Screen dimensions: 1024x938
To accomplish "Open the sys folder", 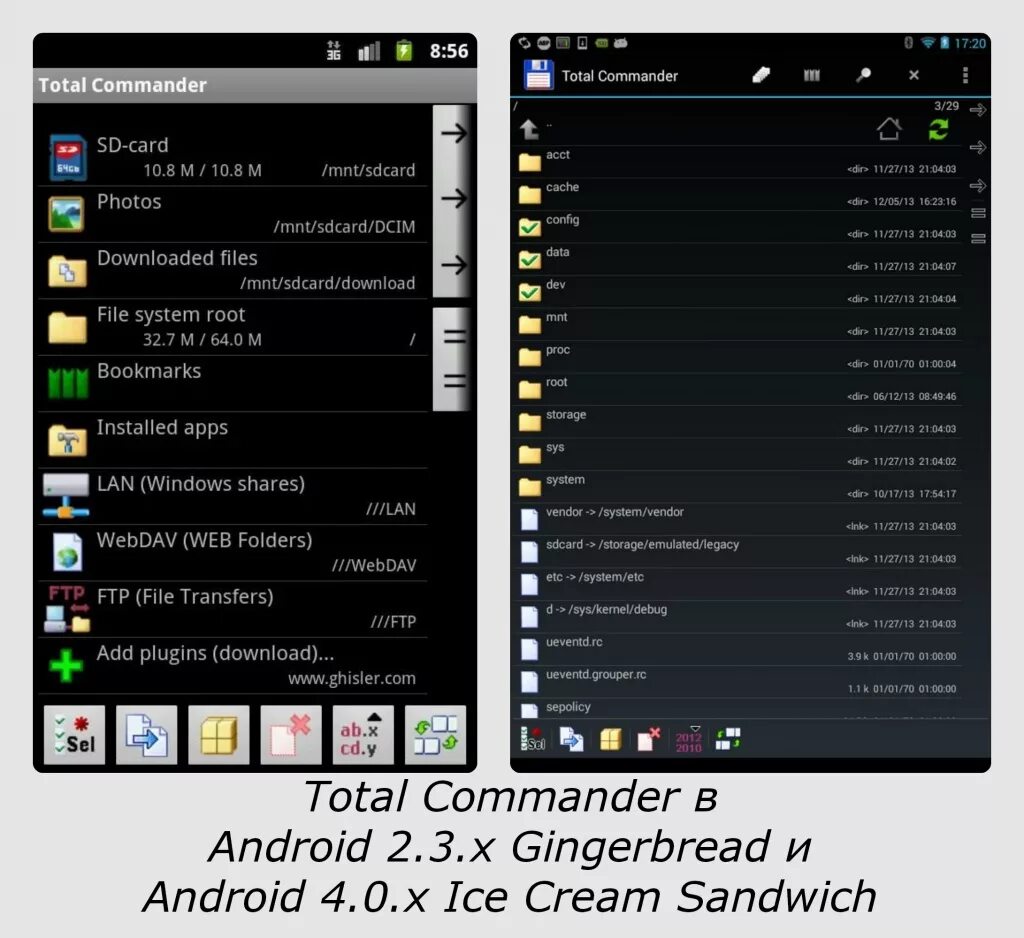I will (738, 455).
